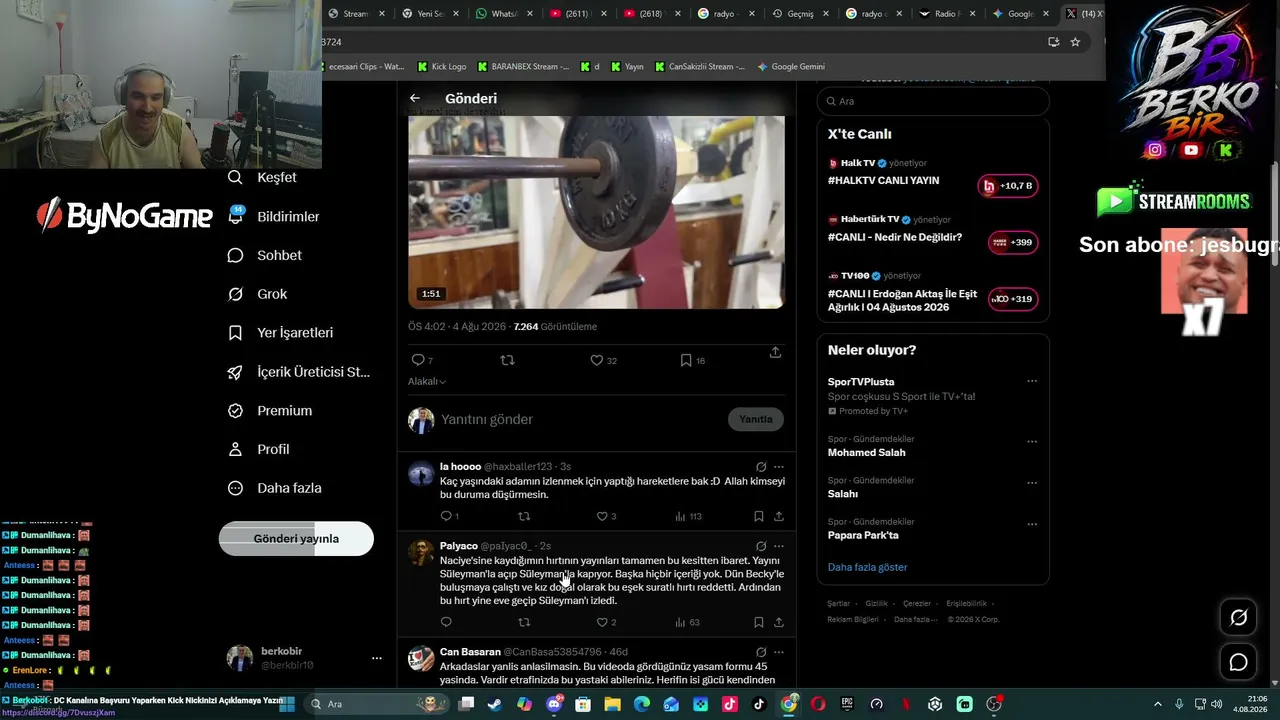Open Grok explain icon on la hoooo's reply
The image size is (1280, 720).
(x=761, y=466)
